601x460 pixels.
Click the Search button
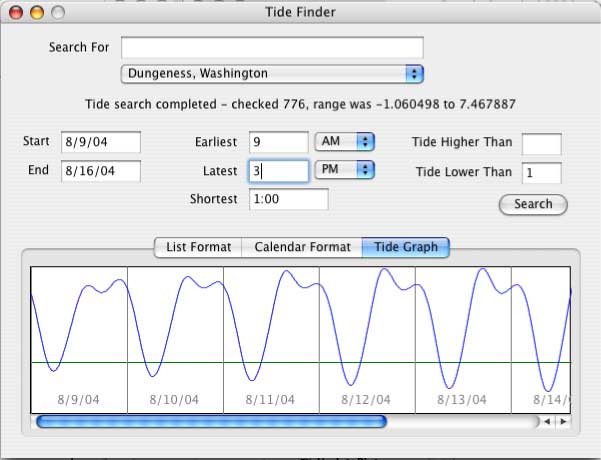533,204
